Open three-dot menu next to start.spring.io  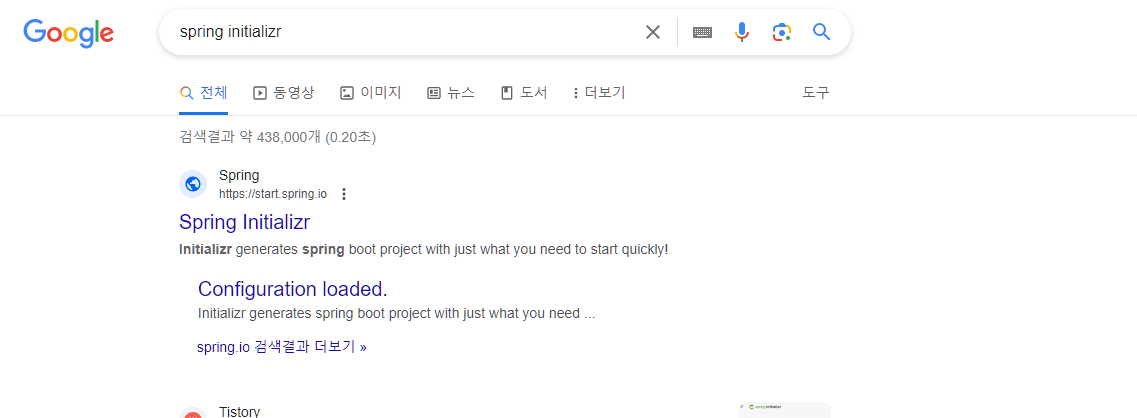coord(344,194)
